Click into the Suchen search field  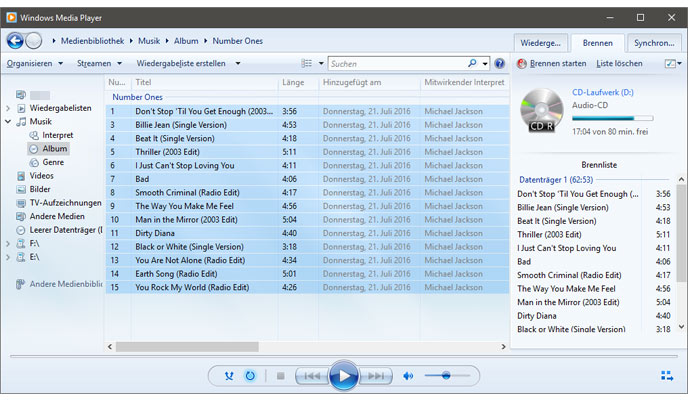point(397,64)
